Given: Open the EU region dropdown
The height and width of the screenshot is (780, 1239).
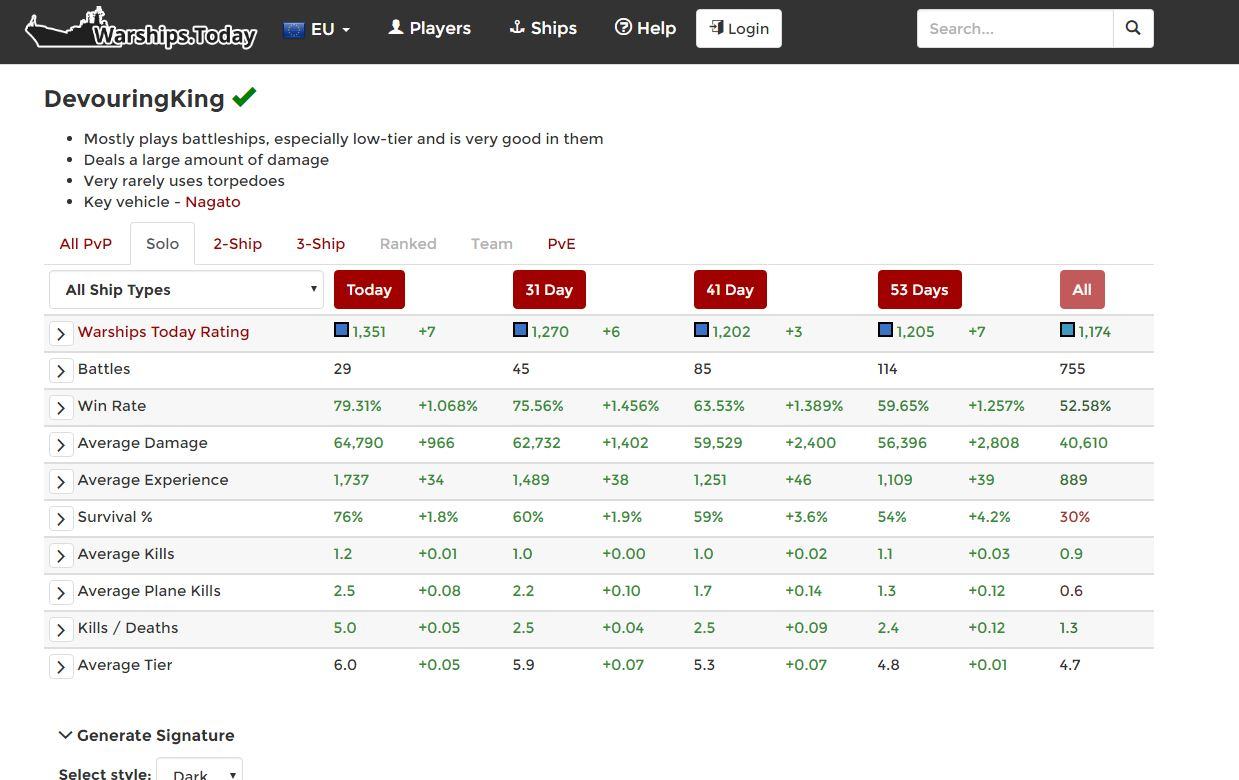Looking at the screenshot, I should coord(317,28).
